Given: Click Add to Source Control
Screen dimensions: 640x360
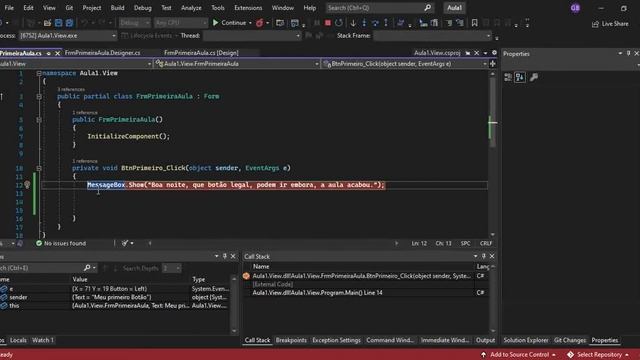Looking at the screenshot, I should tap(519, 355).
